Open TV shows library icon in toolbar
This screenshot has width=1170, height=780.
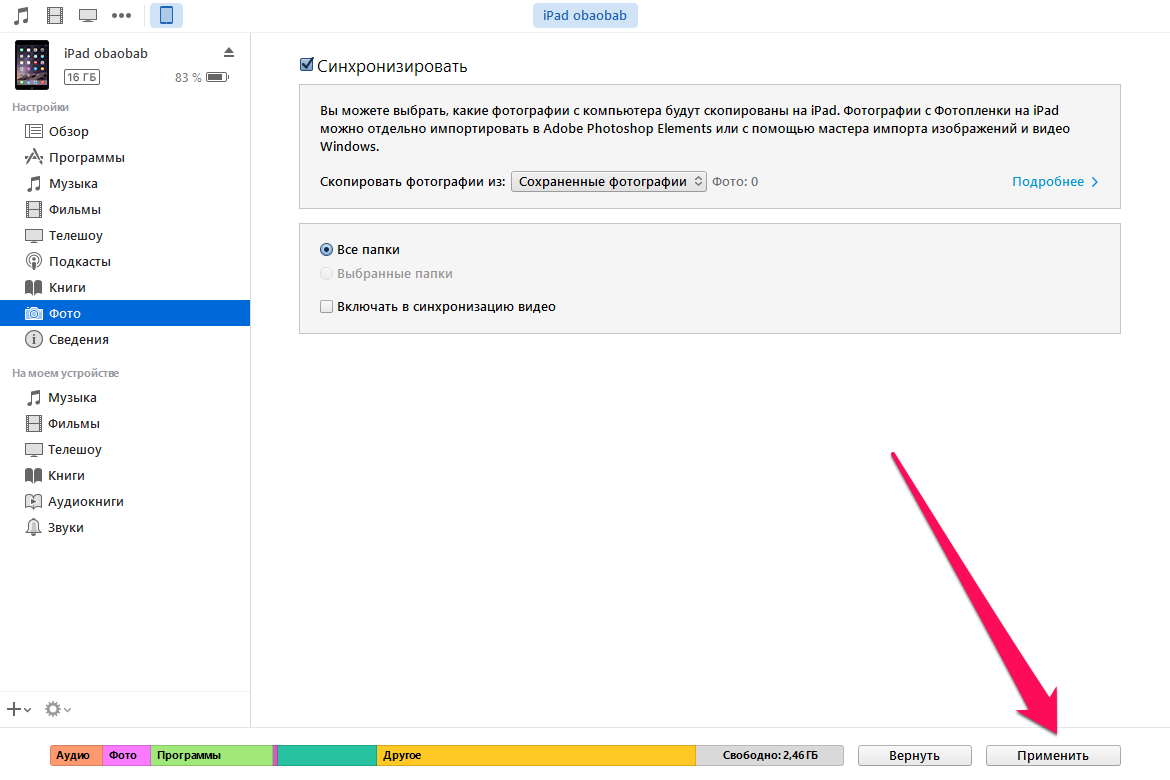pos(88,15)
